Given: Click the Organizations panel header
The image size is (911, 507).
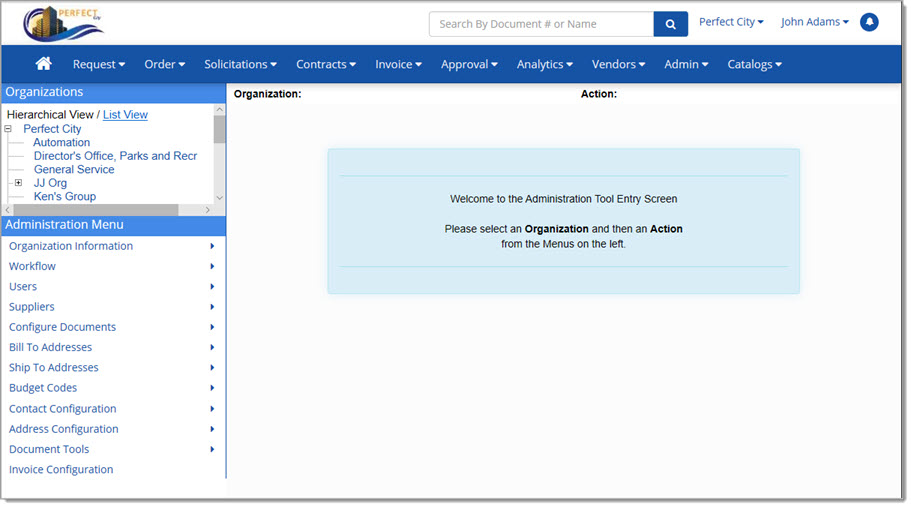Looking at the screenshot, I should pyautogui.click(x=114, y=92).
